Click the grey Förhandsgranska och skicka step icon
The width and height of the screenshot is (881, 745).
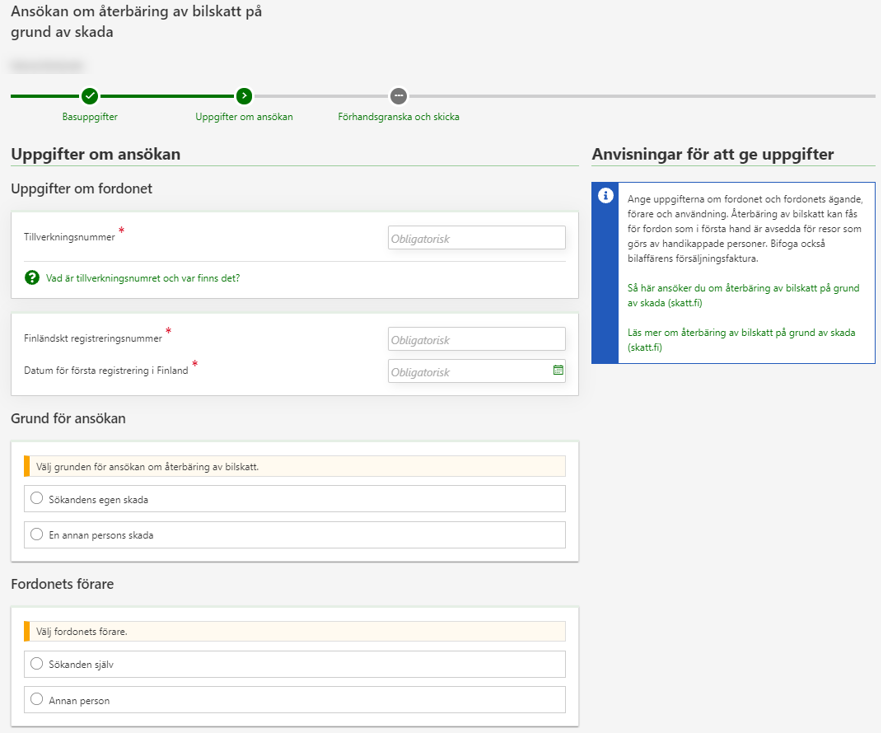click(x=399, y=96)
